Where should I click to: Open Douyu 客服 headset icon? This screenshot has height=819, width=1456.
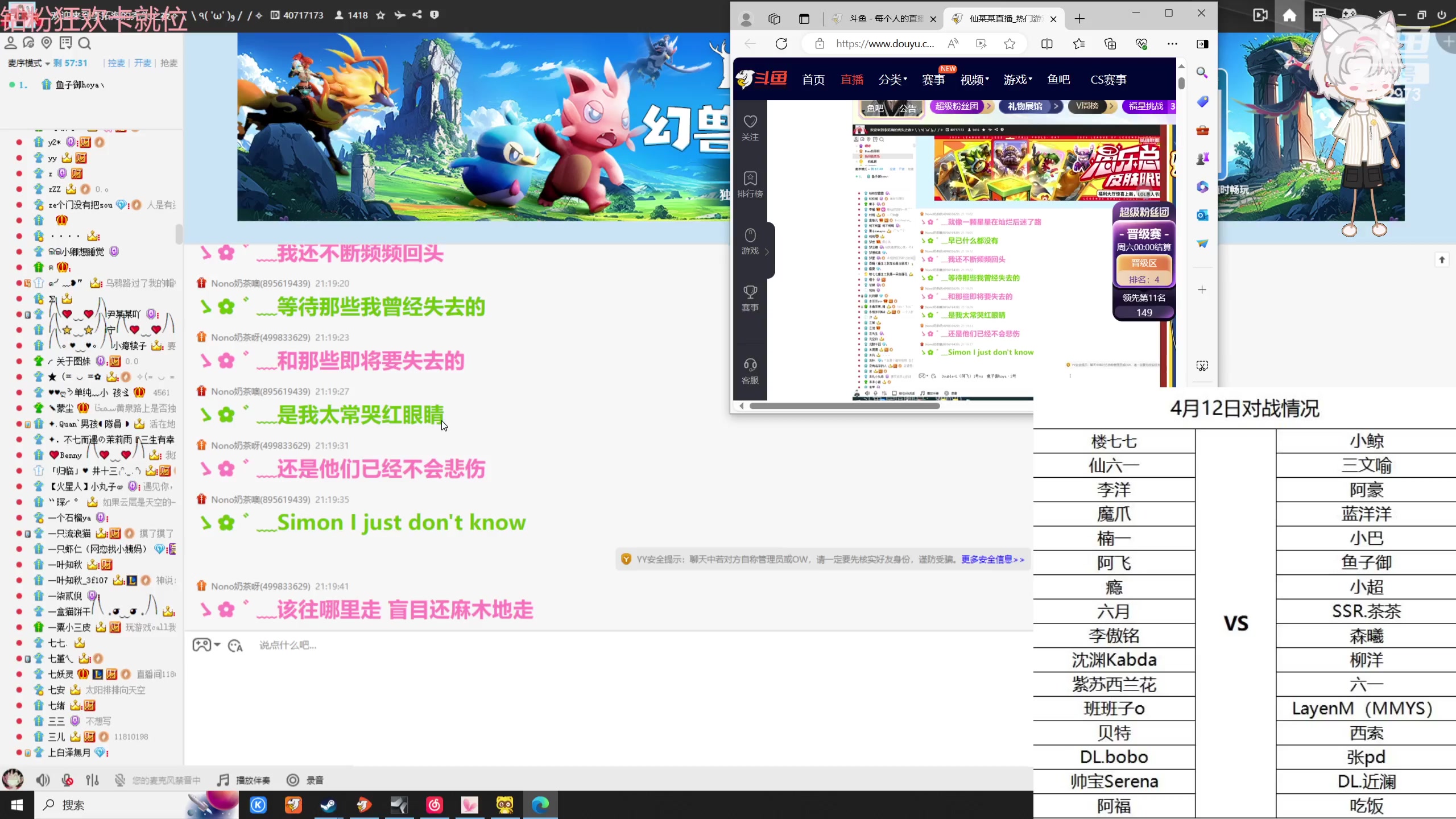click(750, 365)
